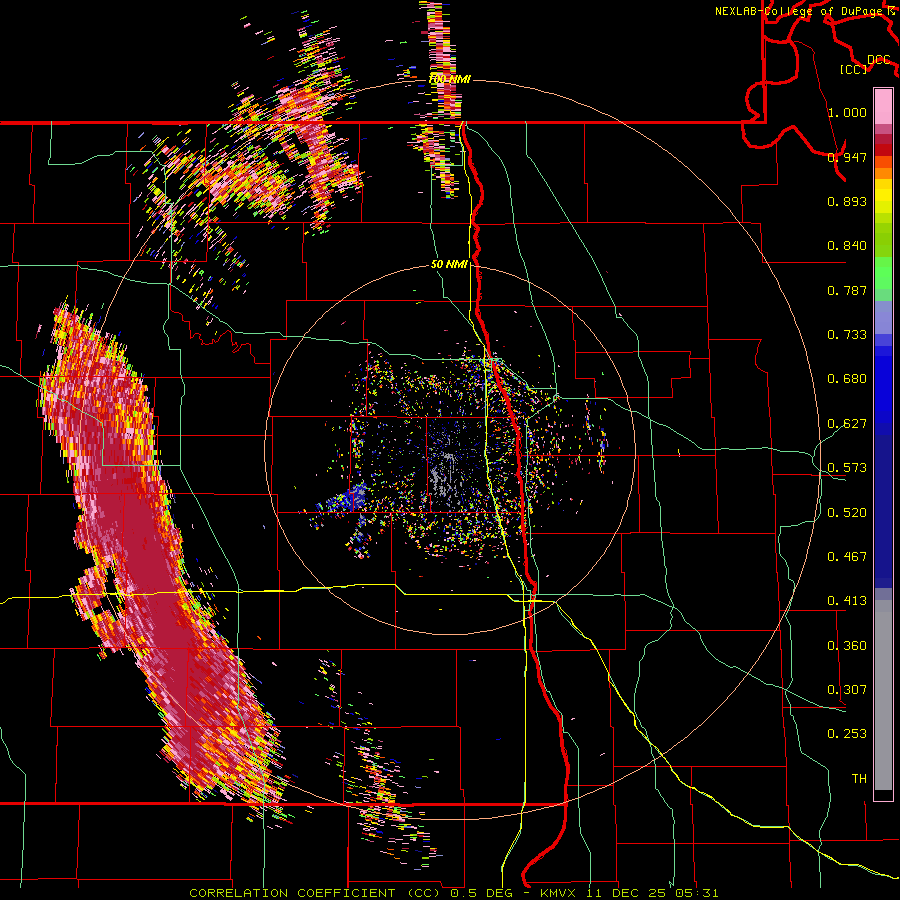This screenshot has width=900, height=900.
Task: Click the TH label on the scale
Action: click(x=859, y=779)
